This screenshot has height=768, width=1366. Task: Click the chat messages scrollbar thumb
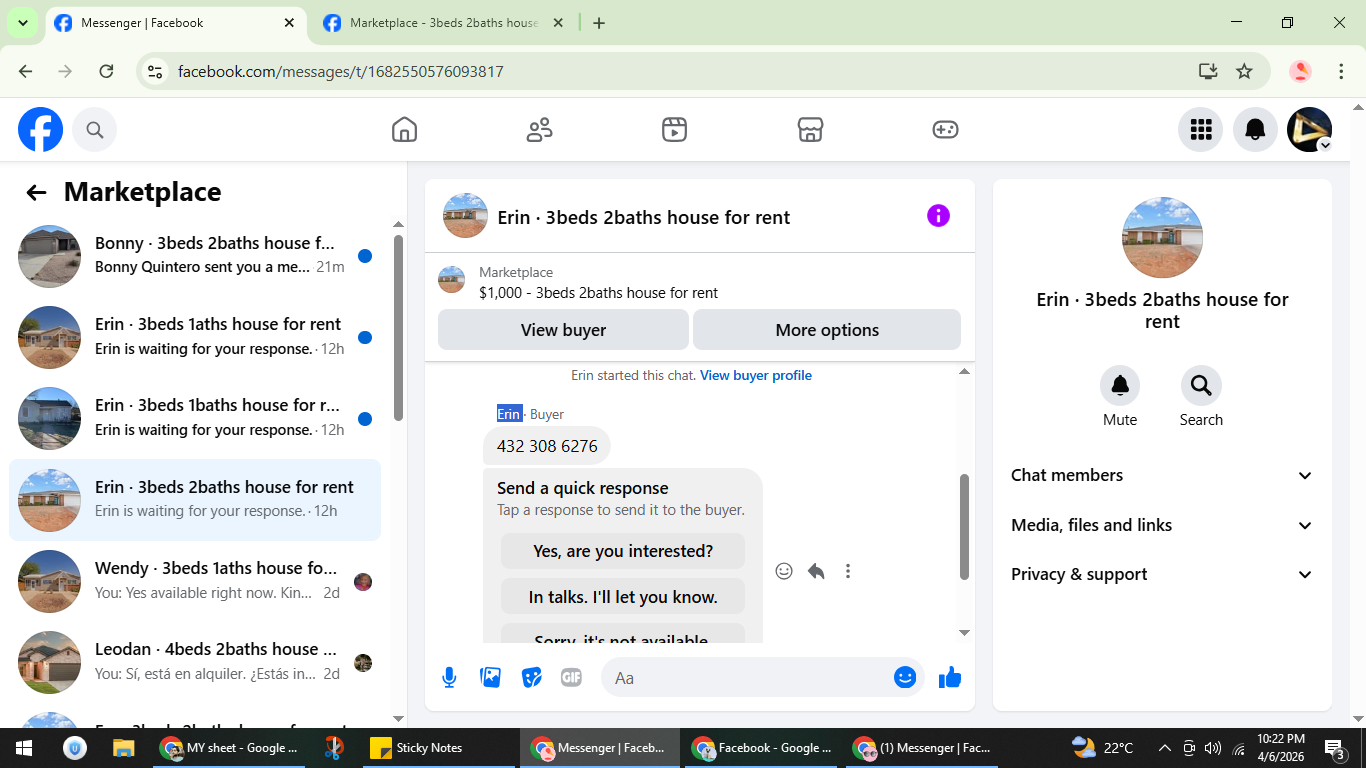tap(964, 527)
